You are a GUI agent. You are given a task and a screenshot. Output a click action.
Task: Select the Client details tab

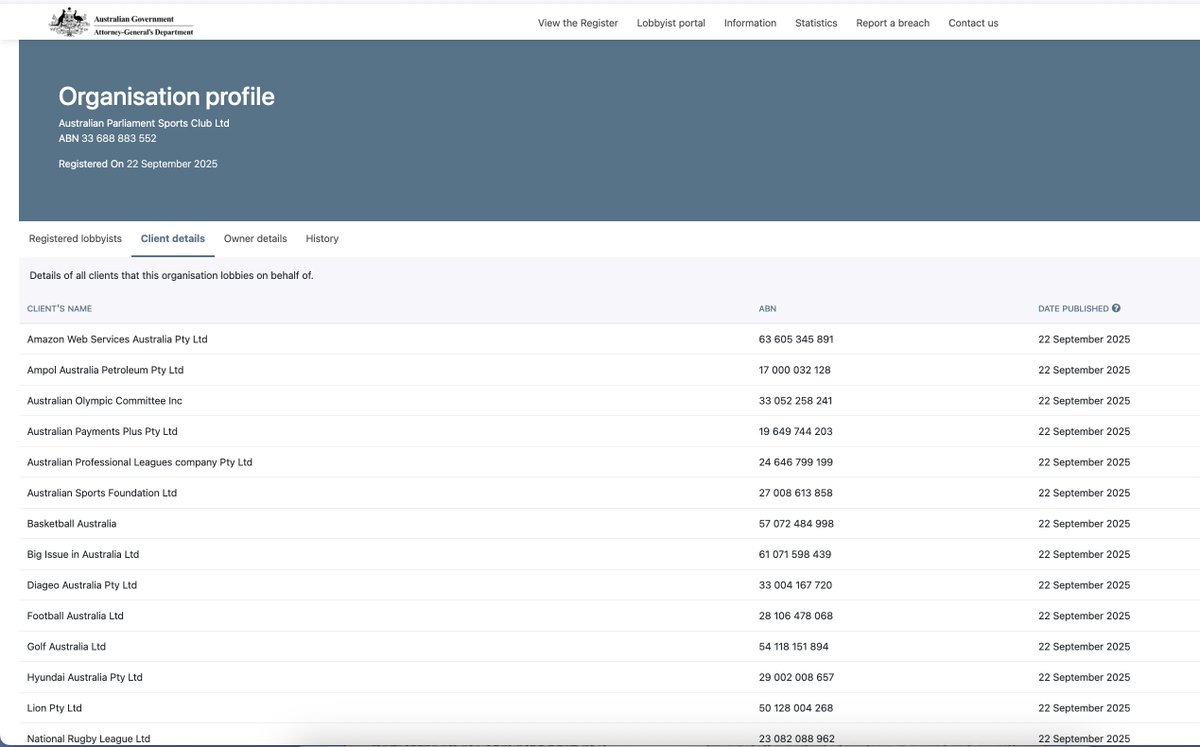tap(173, 239)
